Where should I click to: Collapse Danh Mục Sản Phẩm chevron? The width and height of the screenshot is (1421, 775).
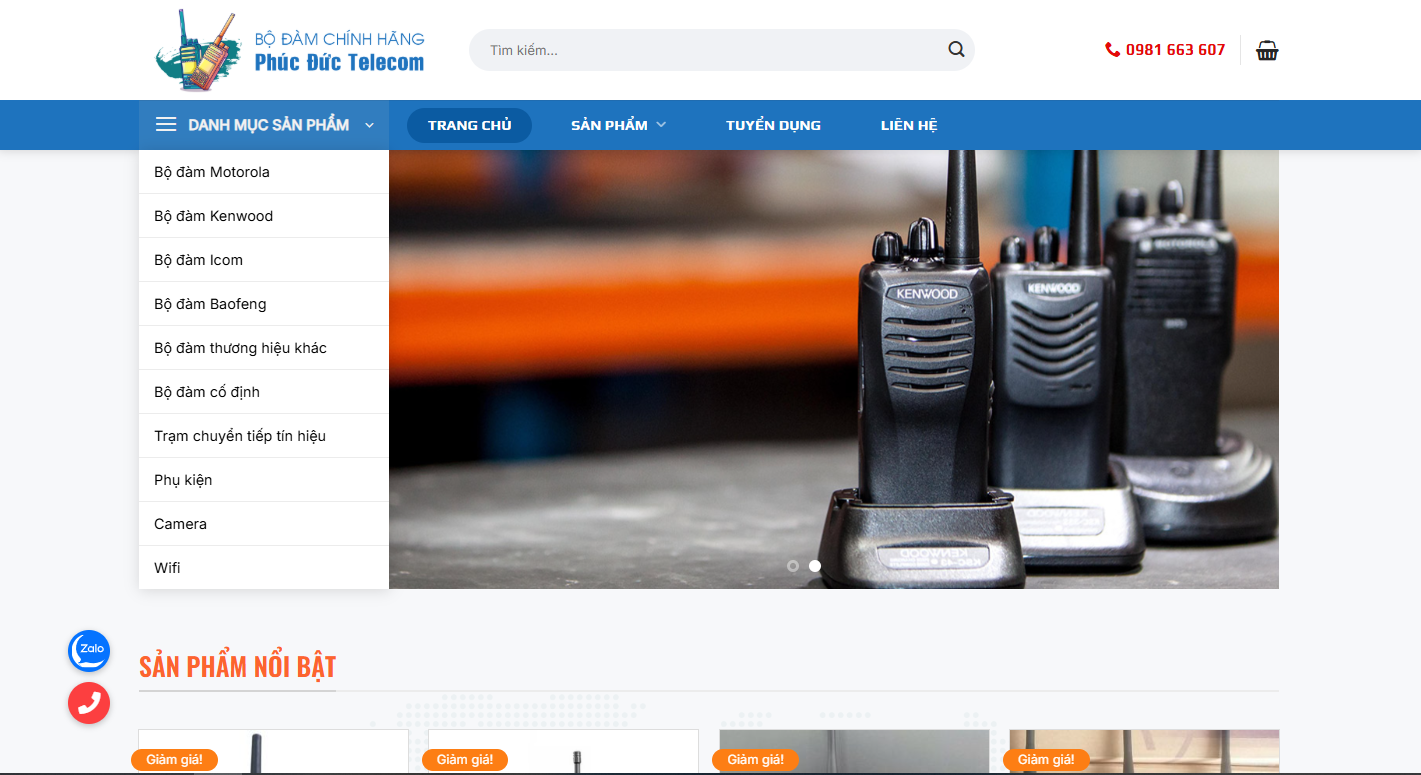click(369, 125)
